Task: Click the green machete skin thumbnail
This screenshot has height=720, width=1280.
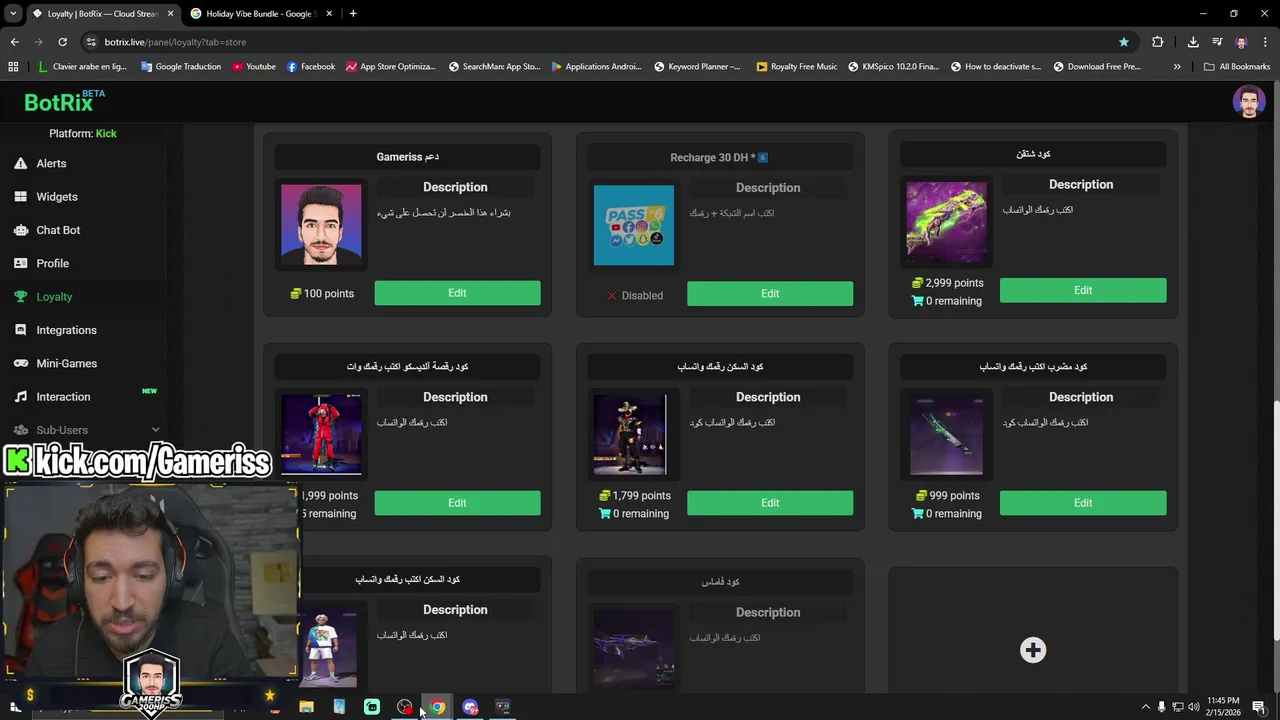Action: coord(946,434)
